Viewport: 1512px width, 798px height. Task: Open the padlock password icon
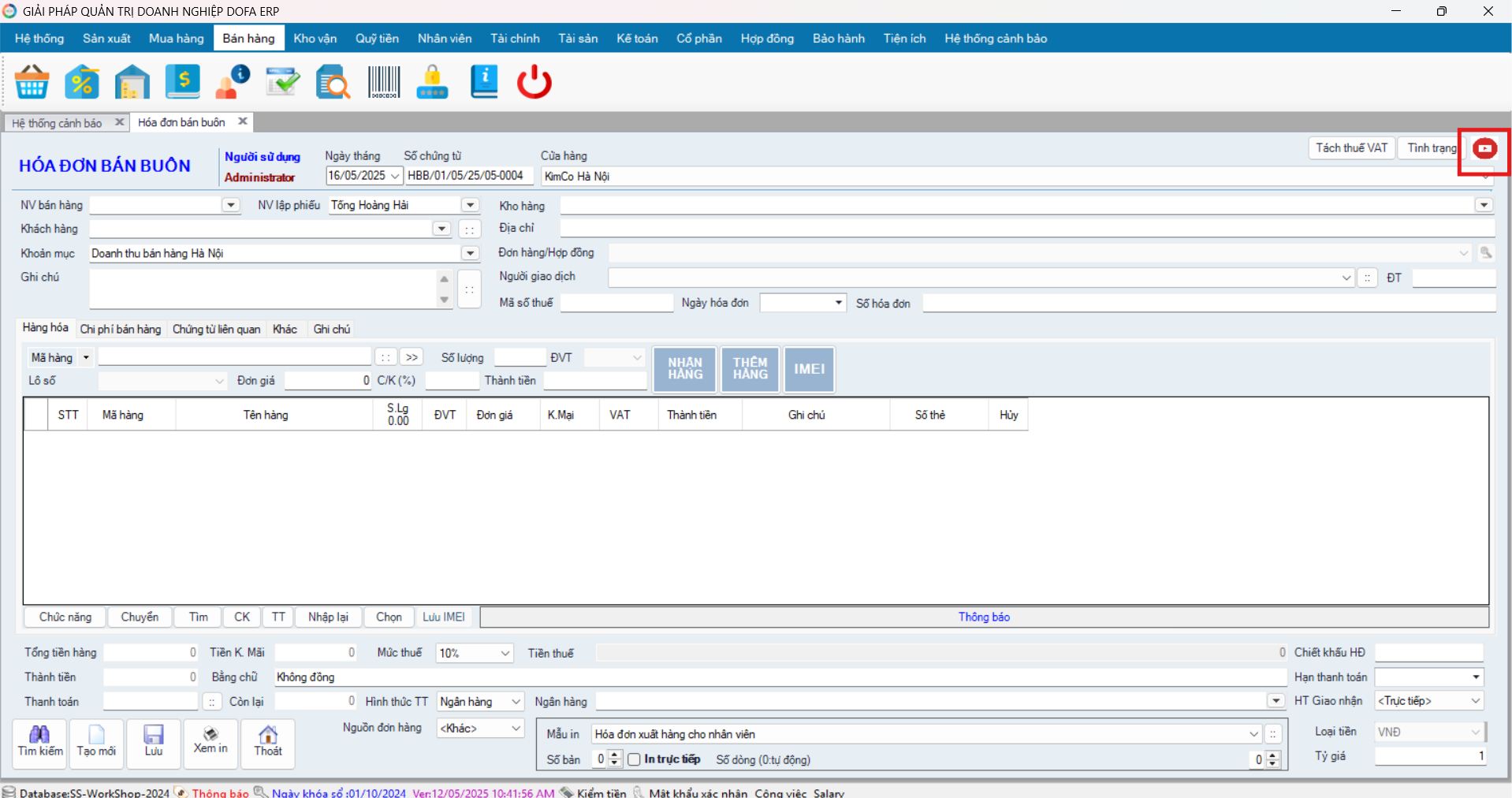tap(432, 81)
